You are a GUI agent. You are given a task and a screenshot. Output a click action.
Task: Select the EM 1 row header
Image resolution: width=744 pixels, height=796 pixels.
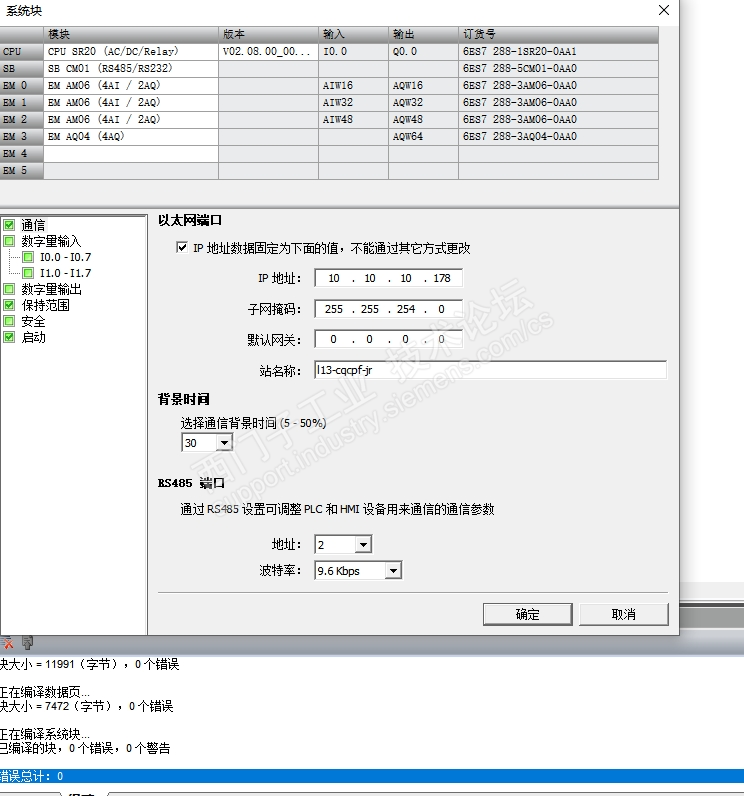[x=22, y=103]
